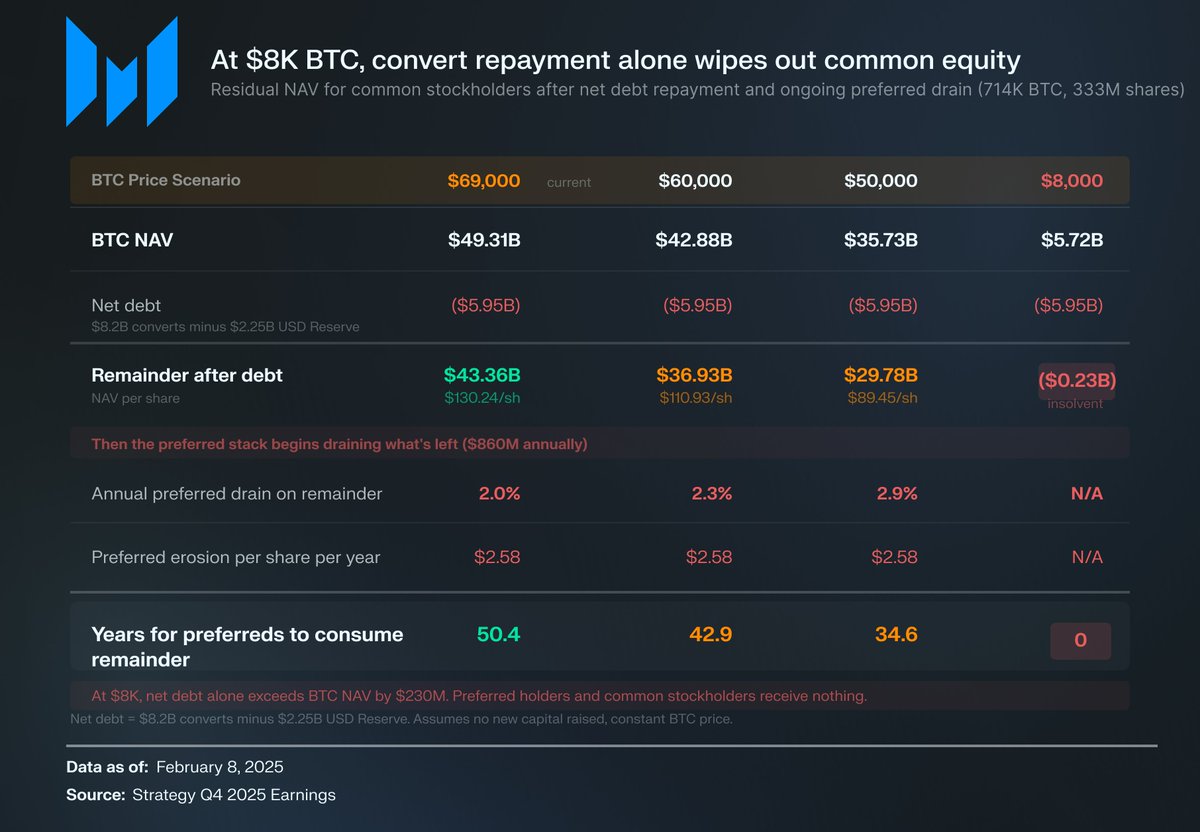Screen dimensions: 1200x832
Task: Click the preferred stack draining red banner
Action: pos(339,444)
